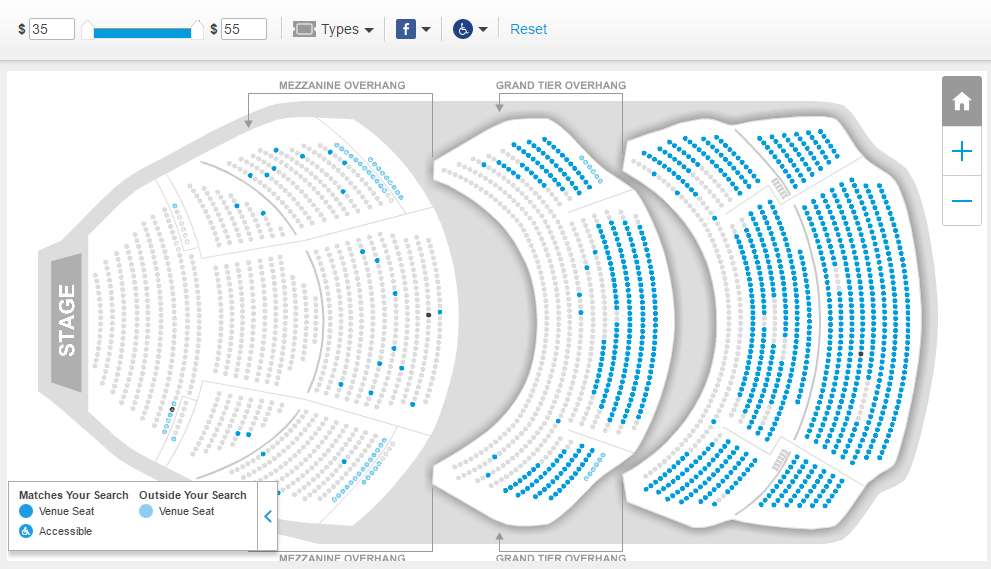The image size is (991, 569).
Task: Select the dark seat in the rear balcony
Action: coord(861,354)
